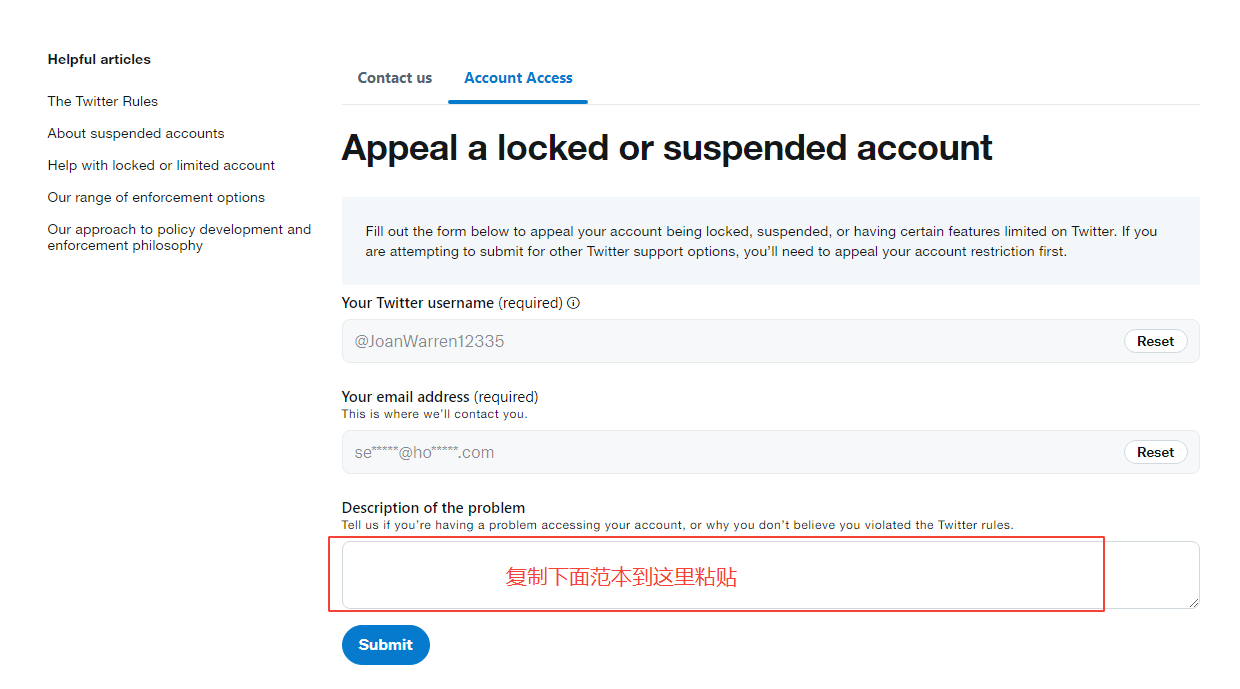1240x689 pixels.
Task: Click the Description of the problem label
Action: tap(433, 508)
